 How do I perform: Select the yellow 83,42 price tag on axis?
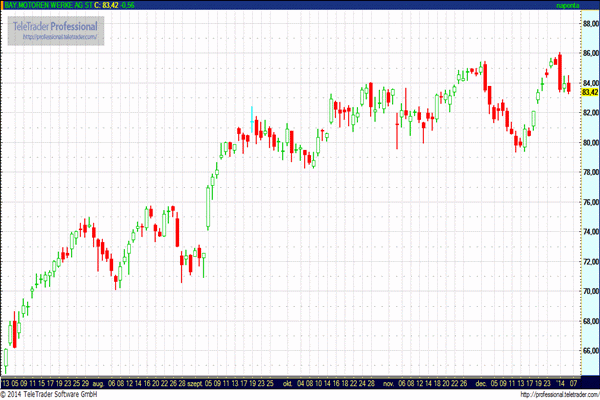click(x=590, y=92)
